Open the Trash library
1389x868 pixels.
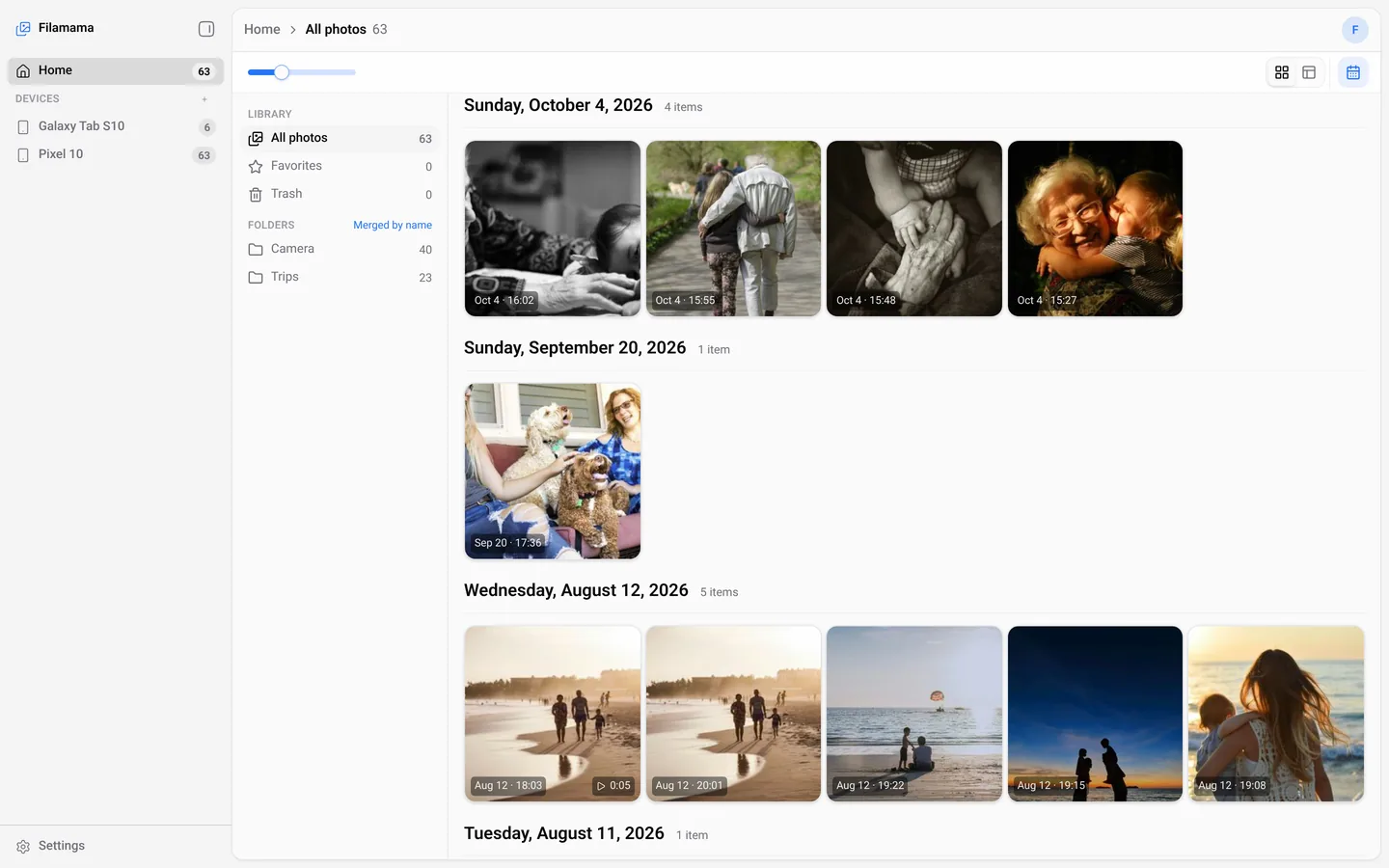(340, 194)
